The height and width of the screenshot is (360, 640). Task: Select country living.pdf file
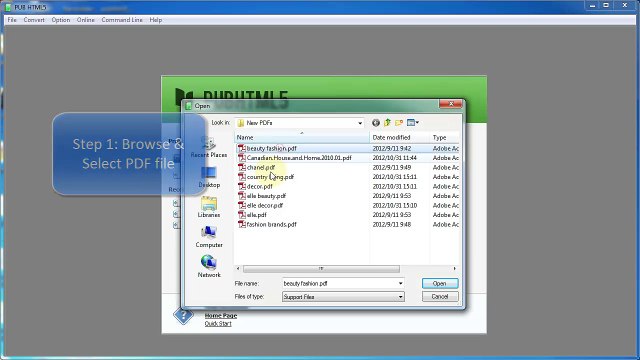point(270,177)
